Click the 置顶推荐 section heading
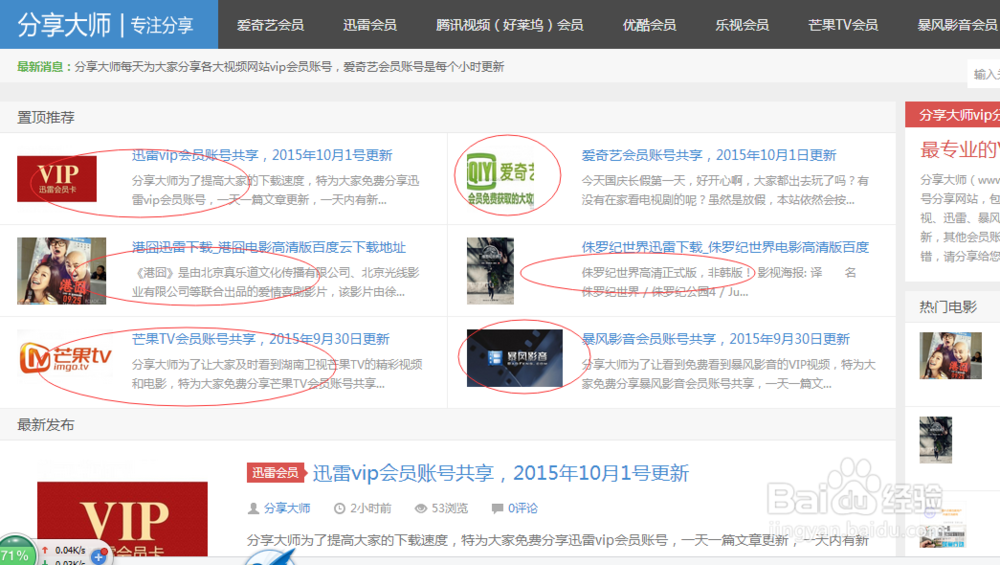 [x=46, y=117]
